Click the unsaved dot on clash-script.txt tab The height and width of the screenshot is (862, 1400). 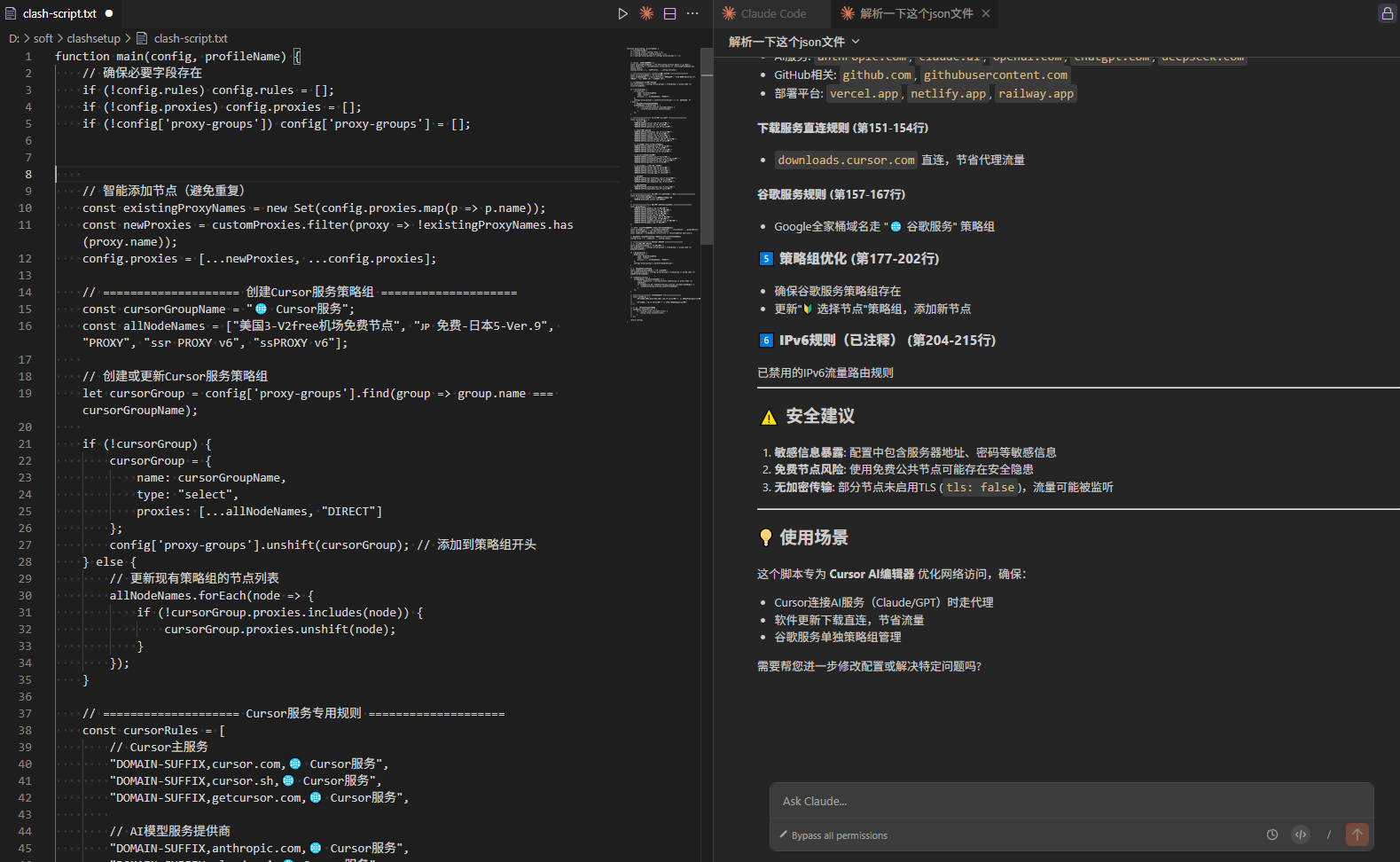pos(109,13)
